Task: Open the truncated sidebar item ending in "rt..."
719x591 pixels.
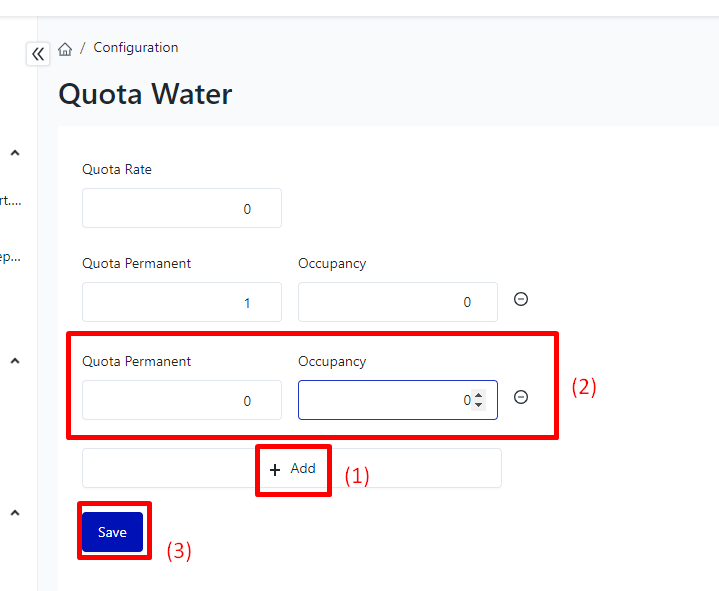Action: (x=10, y=200)
